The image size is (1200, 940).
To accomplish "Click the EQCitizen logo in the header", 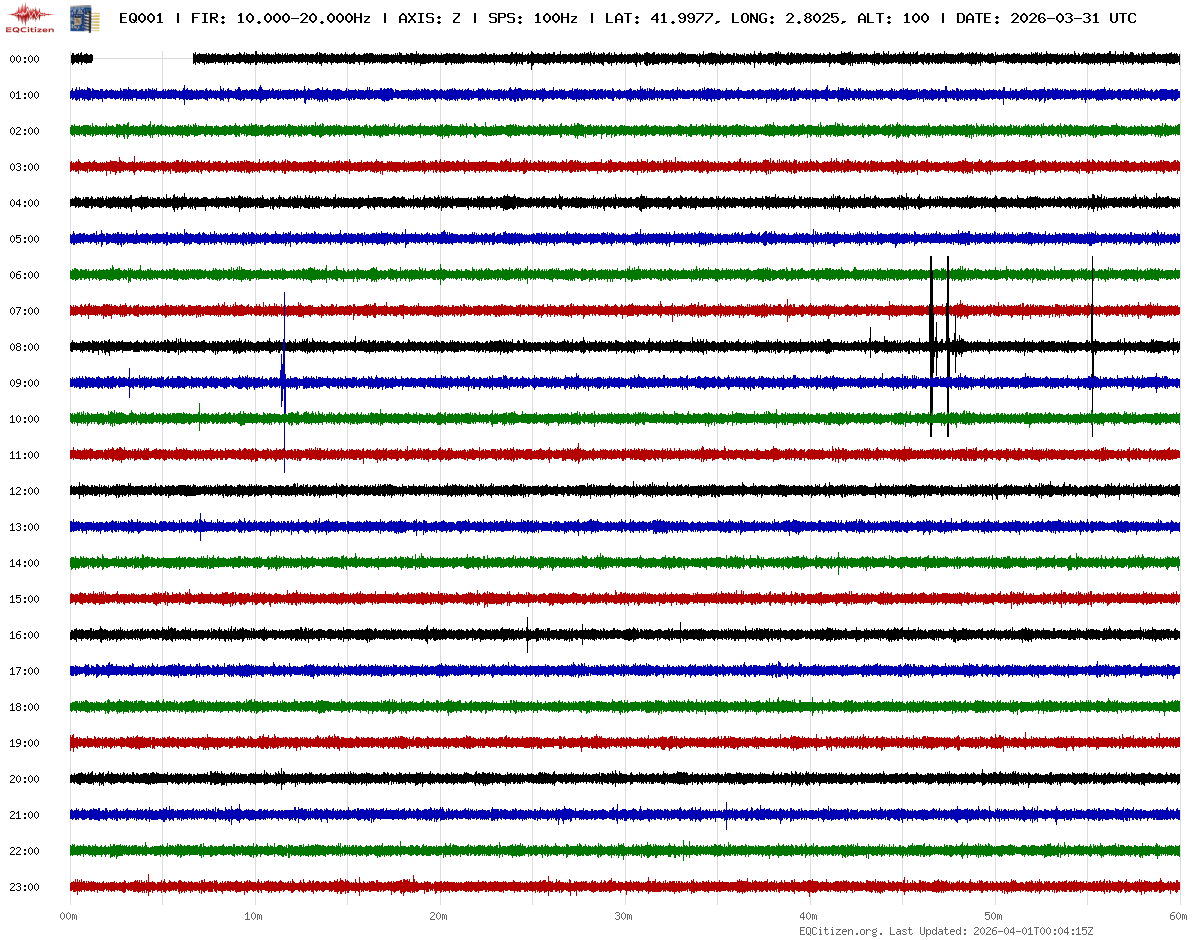I will tap(29, 17).
